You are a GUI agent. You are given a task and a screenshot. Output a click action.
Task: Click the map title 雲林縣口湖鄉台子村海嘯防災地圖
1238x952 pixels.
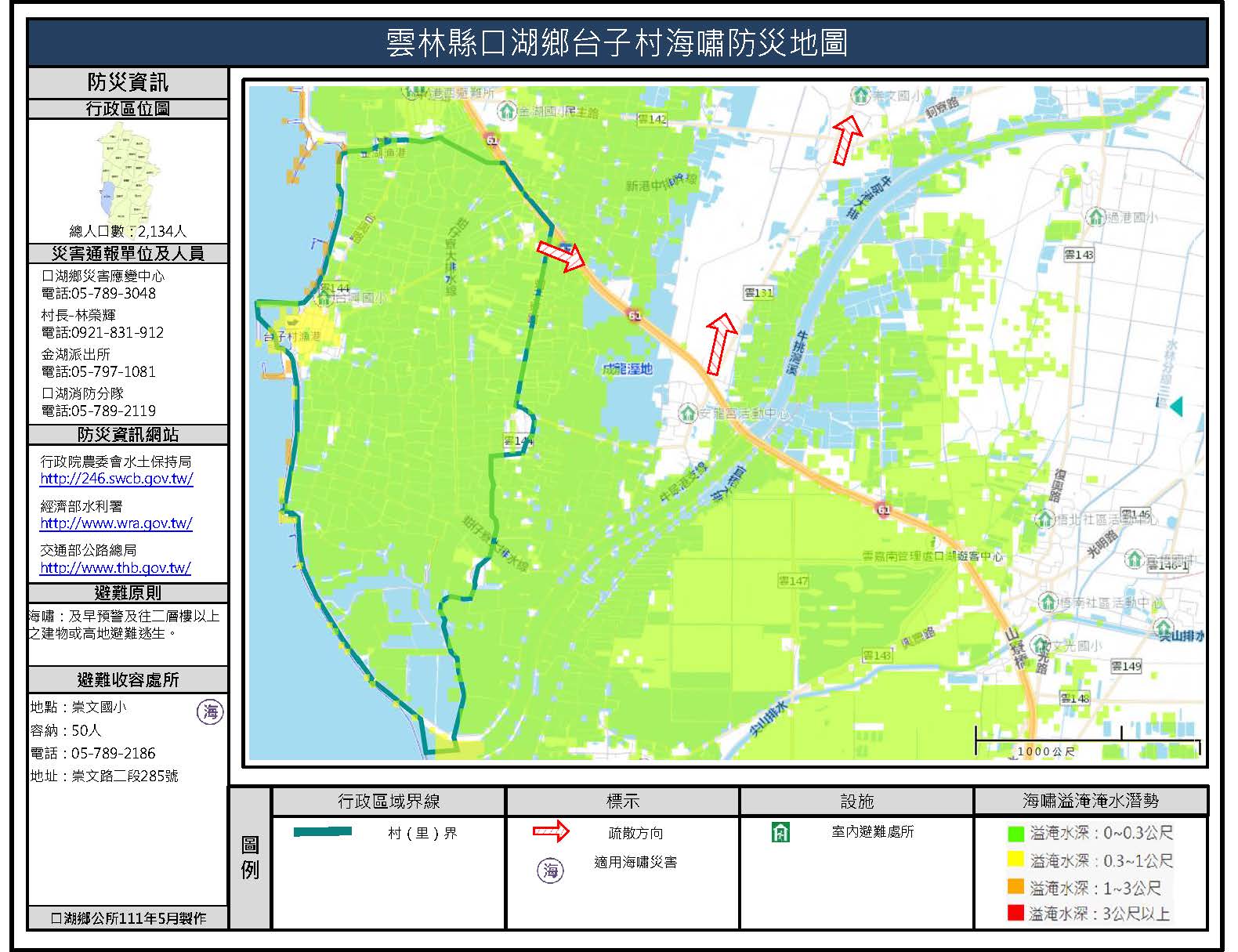(617, 43)
